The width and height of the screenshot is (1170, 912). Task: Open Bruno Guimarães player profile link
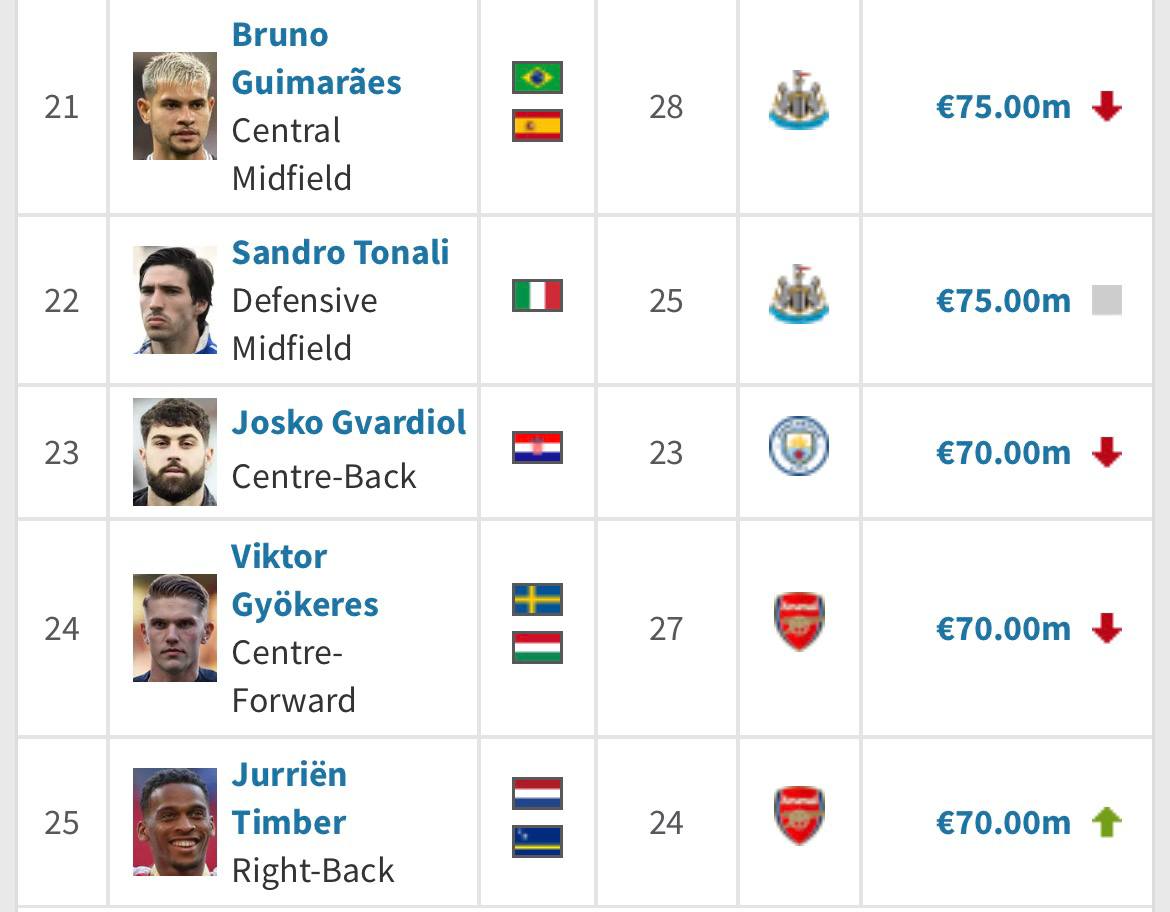(x=316, y=58)
